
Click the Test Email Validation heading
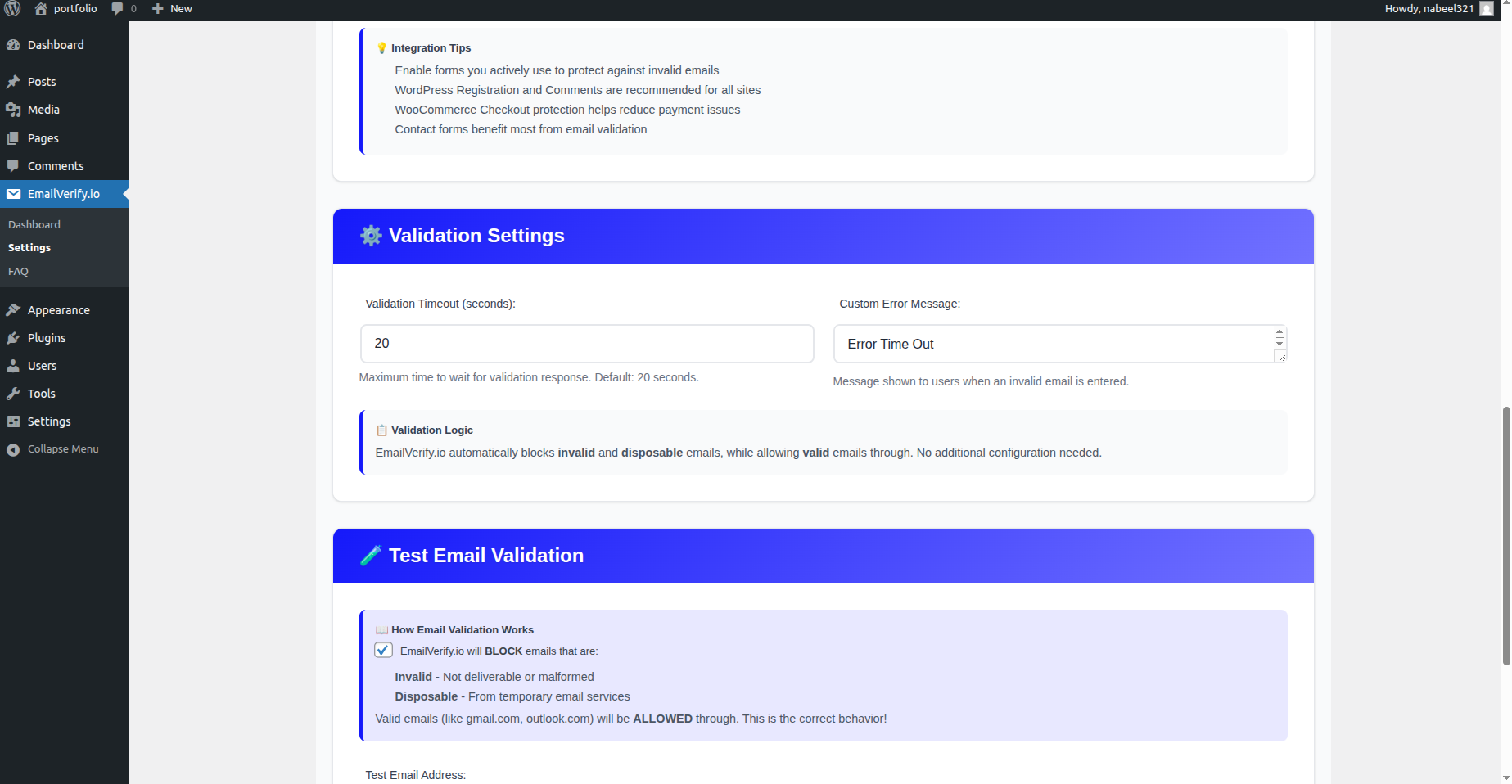[x=486, y=556]
